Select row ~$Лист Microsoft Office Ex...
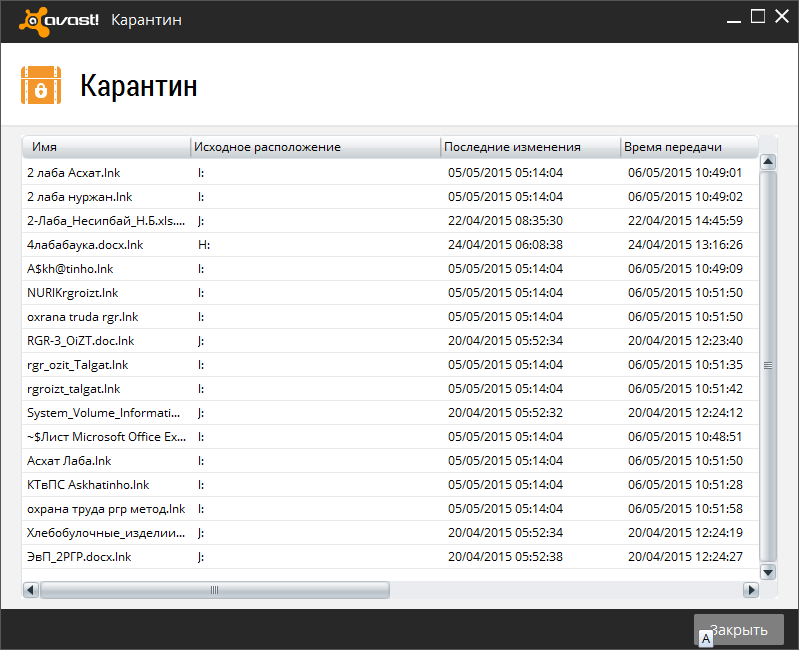799x650 pixels. 390,437
